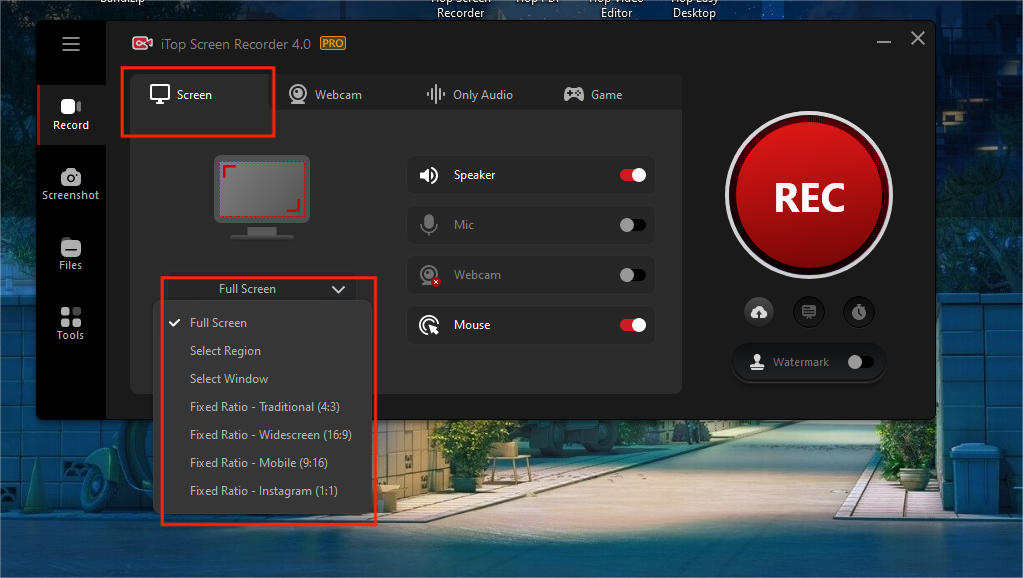1023x578 pixels.
Task: Click the PRO badge
Action: tap(331, 43)
